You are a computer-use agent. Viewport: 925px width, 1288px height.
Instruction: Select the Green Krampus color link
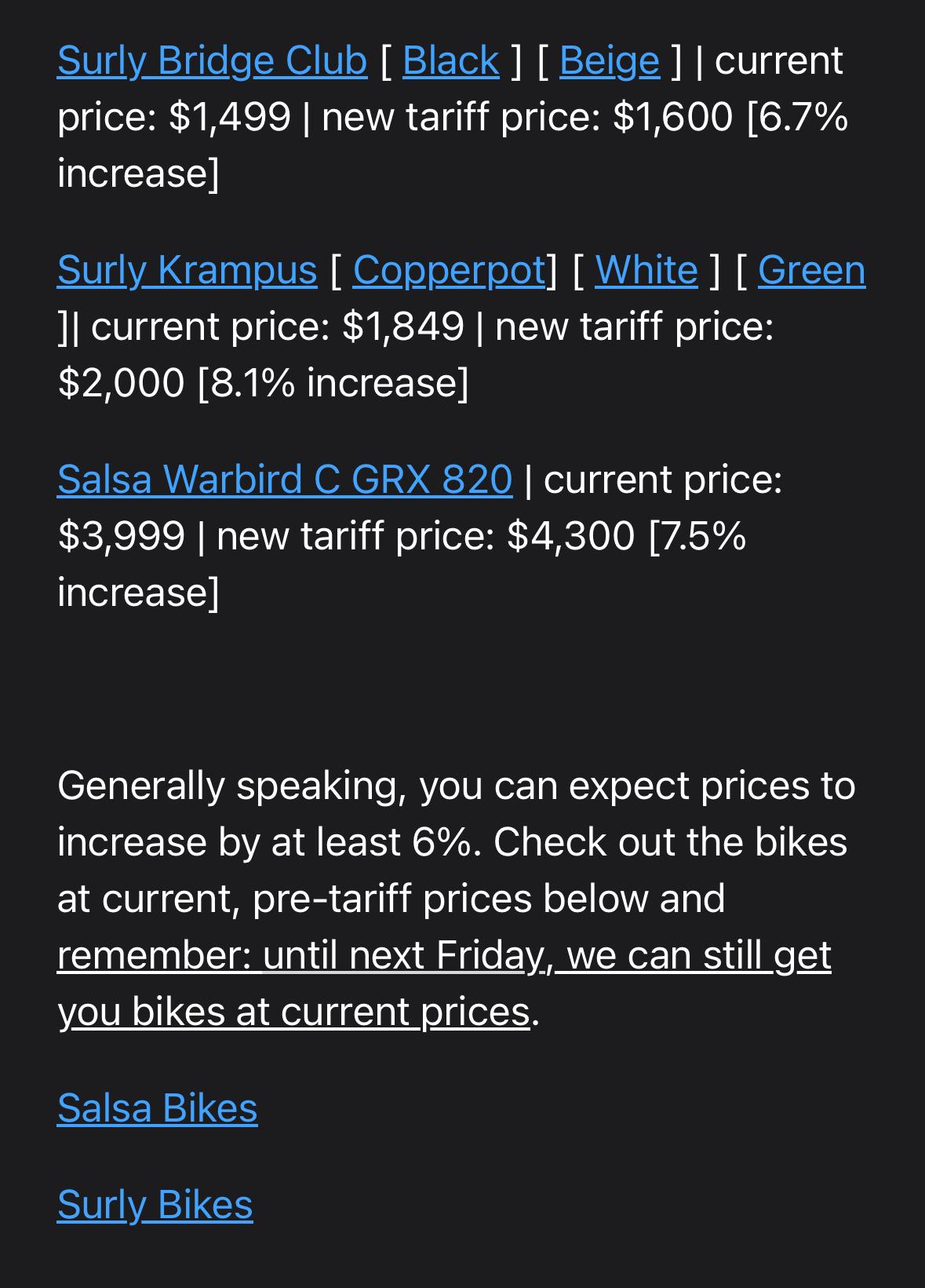[812, 270]
